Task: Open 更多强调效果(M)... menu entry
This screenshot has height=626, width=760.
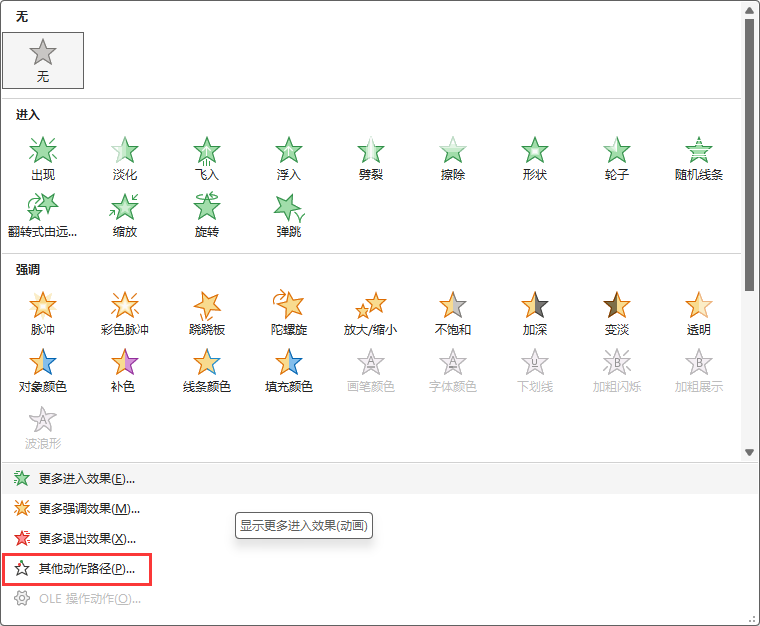Action: (x=379, y=509)
